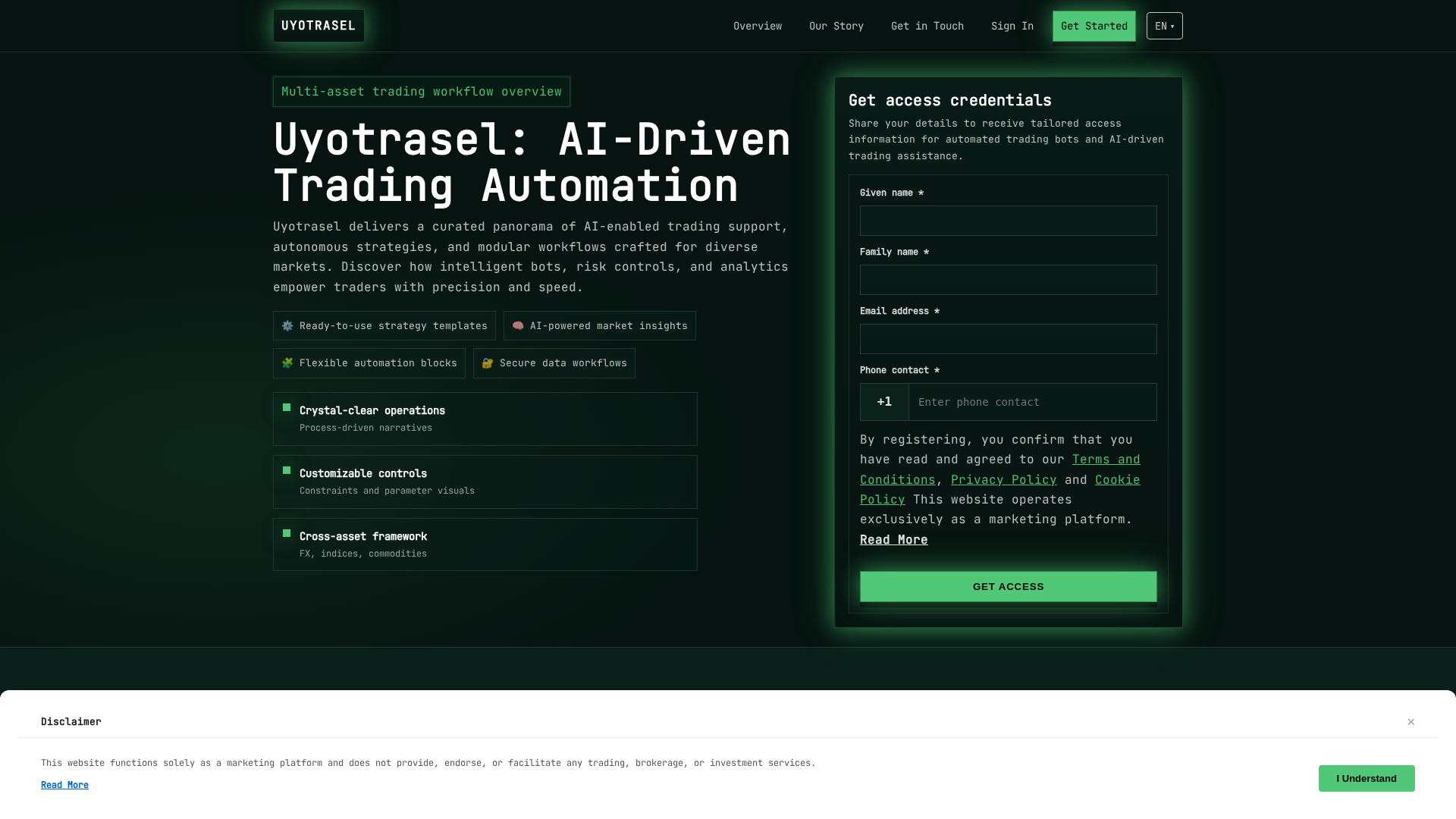The image size is (1456, 819).
Task: Click the Get access credentials heading
Action: click(x=949, y=101)
